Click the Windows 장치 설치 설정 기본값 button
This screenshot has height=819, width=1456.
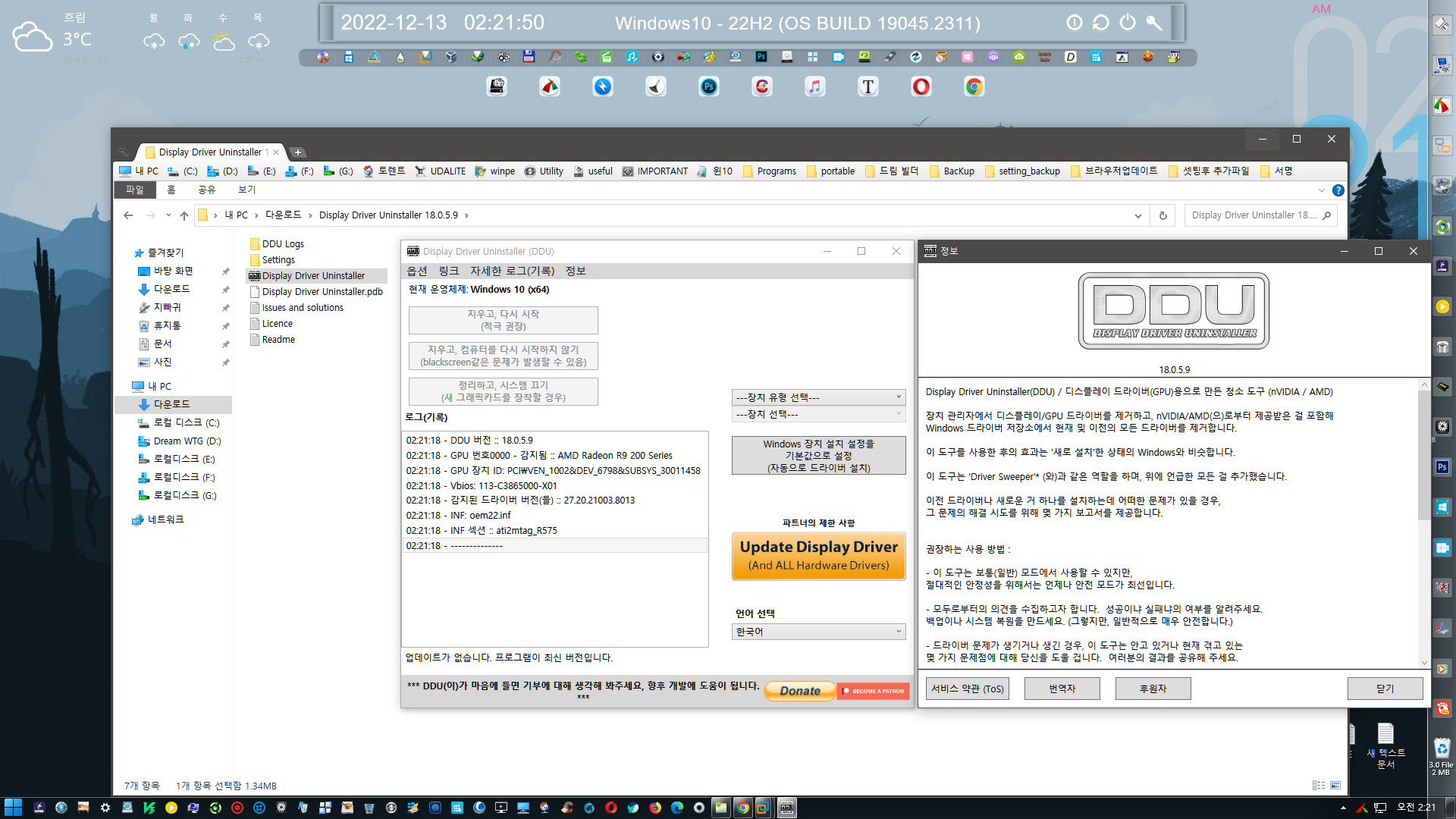tap(818, 456)
